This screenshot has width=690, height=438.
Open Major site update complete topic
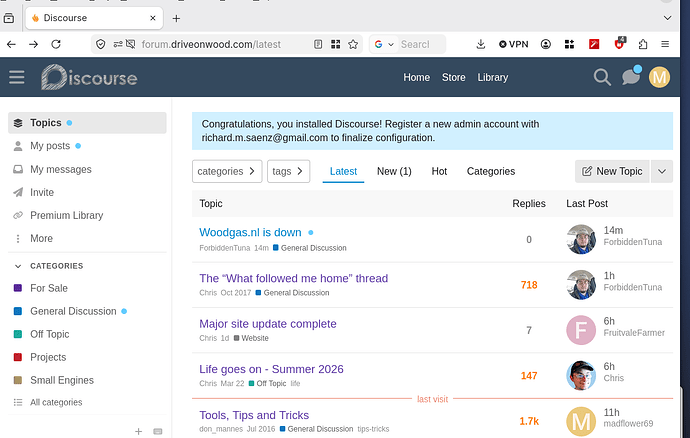(x=268, y=324)
